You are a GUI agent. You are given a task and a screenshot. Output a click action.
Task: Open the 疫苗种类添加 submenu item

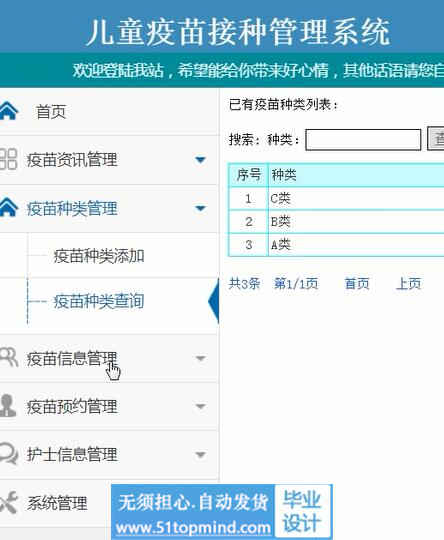(99, 256)
